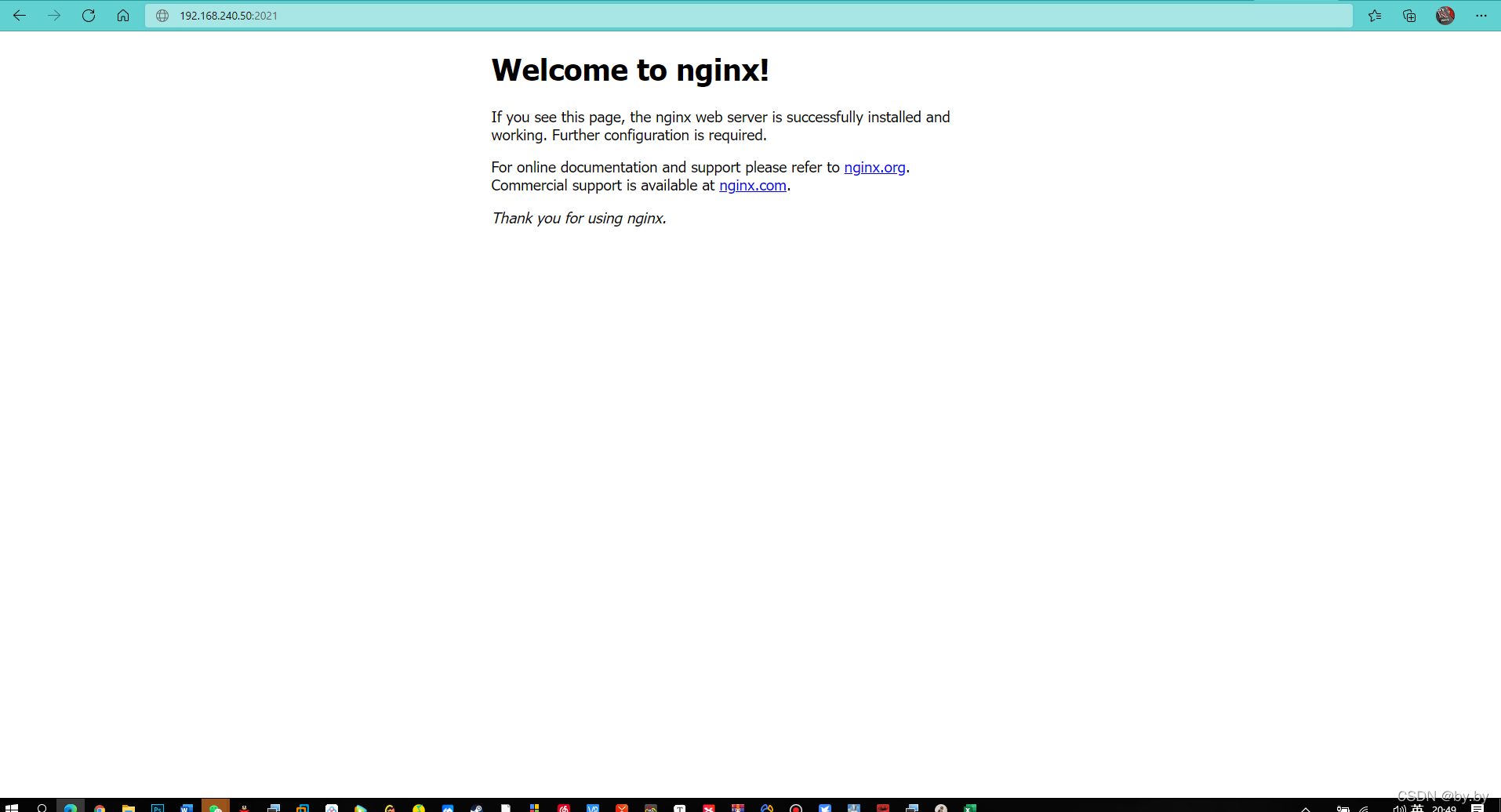The height and width of the screenshot is (812, 1501).
Task: Open QQ penguin icon in taskbar
Action: tap(245, 807)
